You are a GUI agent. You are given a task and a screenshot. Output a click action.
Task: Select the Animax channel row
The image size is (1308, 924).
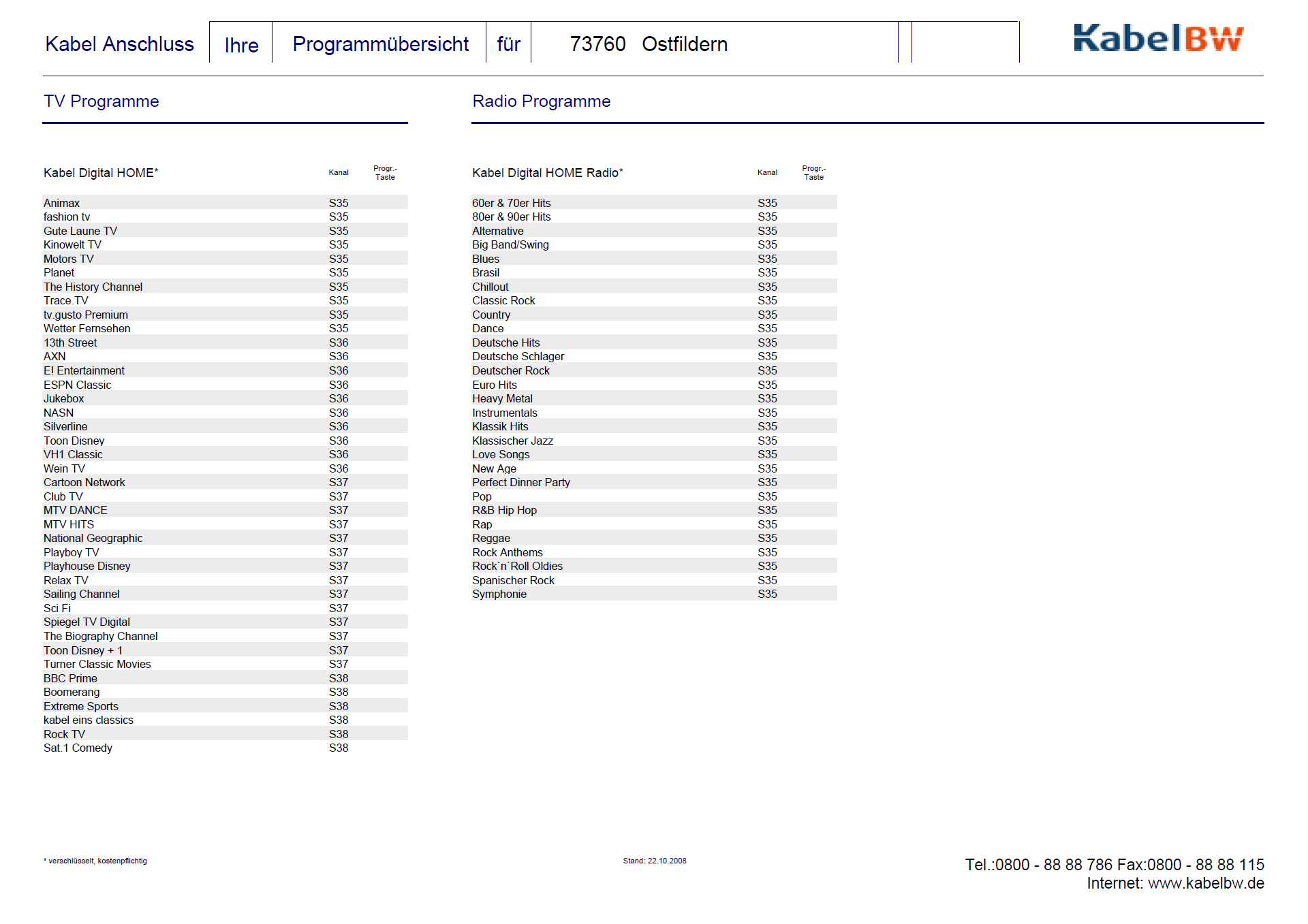[62, 203]
